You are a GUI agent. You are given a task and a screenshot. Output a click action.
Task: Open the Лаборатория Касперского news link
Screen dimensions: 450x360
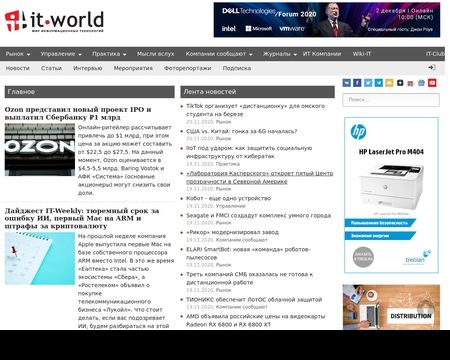(259, 177)
